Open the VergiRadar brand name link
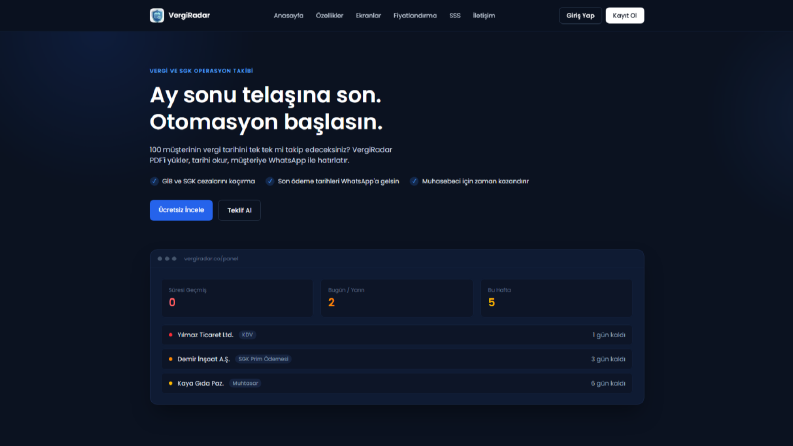 pyautogui.click(x=189, y=16)
